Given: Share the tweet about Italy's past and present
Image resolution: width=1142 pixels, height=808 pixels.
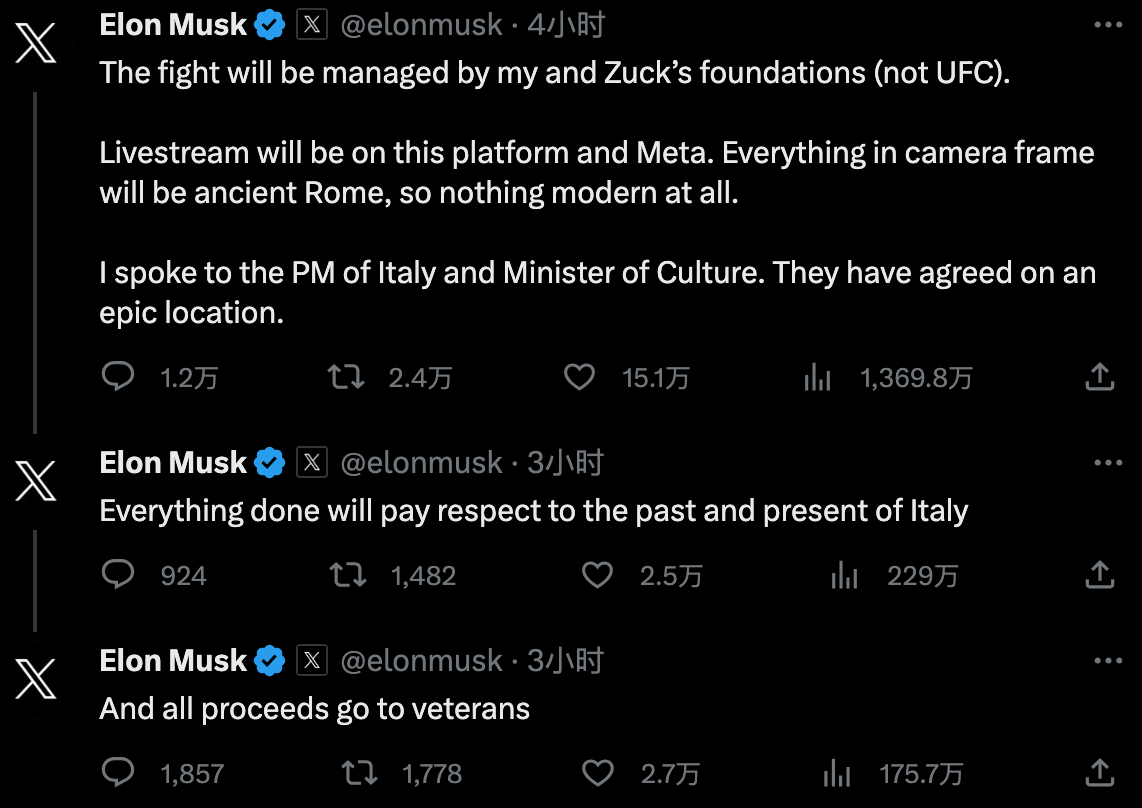Looking at the screenshot, I should click(x=1099, y=575).
